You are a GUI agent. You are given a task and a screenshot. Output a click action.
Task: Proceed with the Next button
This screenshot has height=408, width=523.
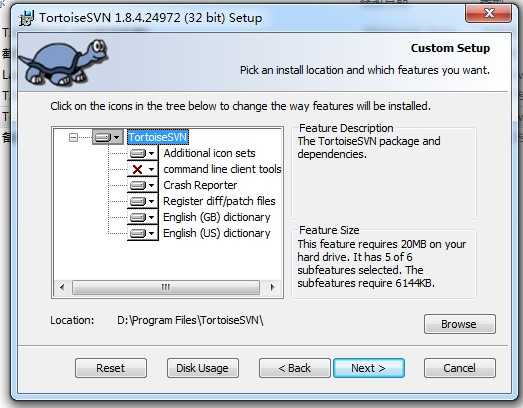click(369, 368)
